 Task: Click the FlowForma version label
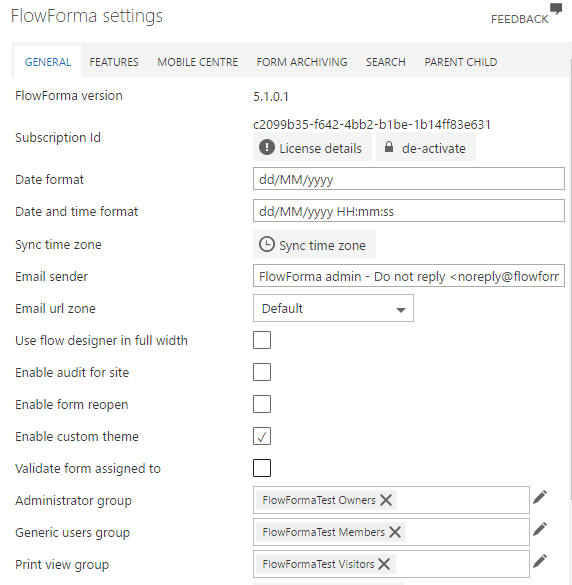tap(69, 96)
